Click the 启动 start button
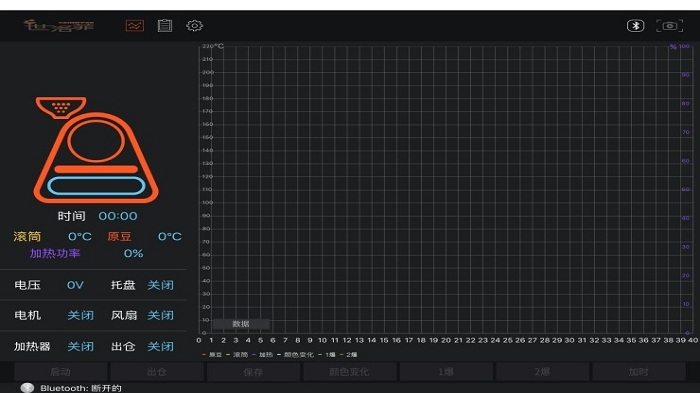The image size is (700, 393). pyautogui.click(x=61, y=372)
